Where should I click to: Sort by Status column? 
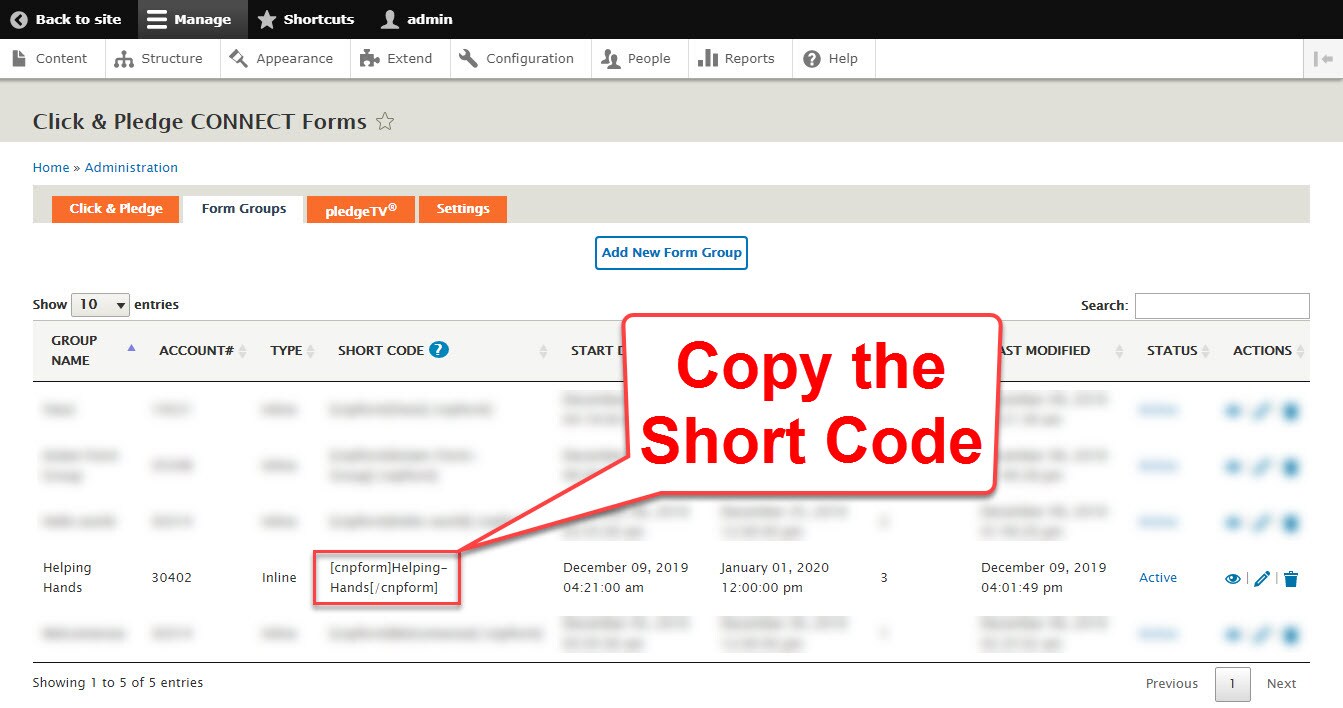pyautogui.click(x=1177, y=351)
